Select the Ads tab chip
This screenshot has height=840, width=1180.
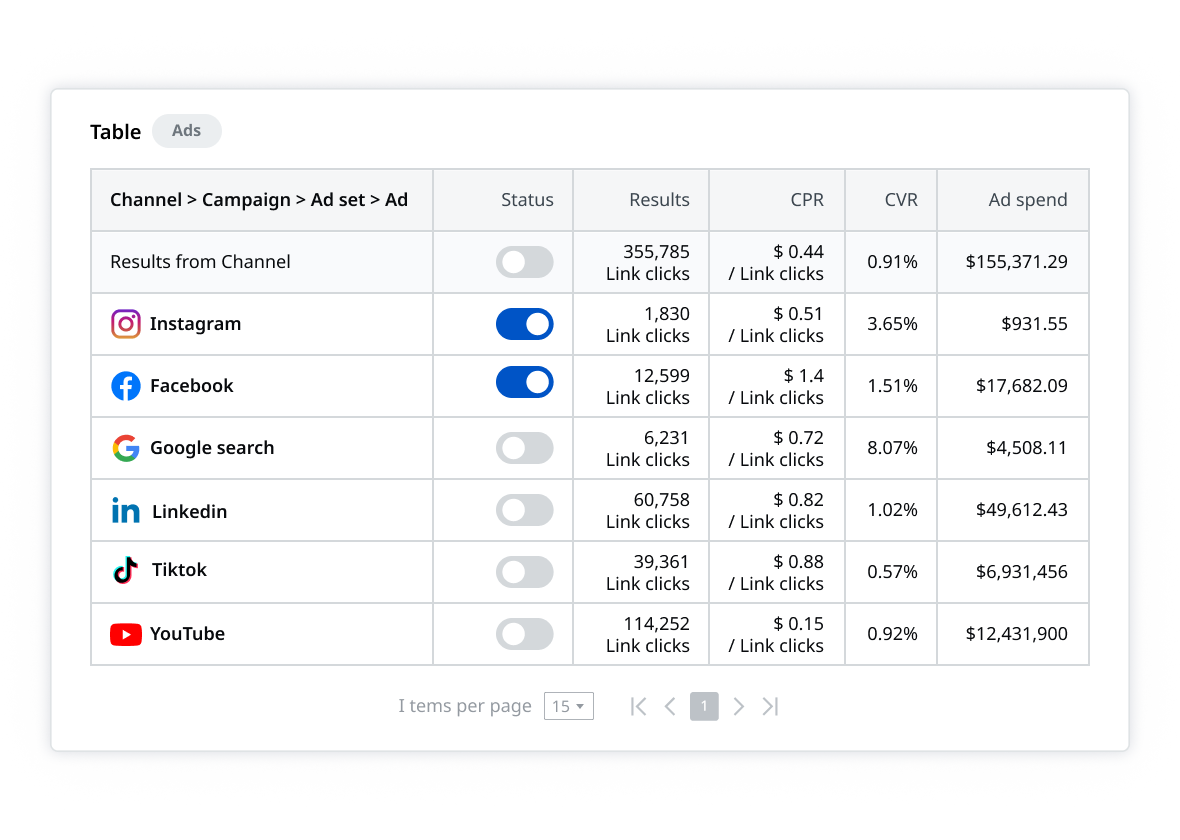tap(186, 131)
